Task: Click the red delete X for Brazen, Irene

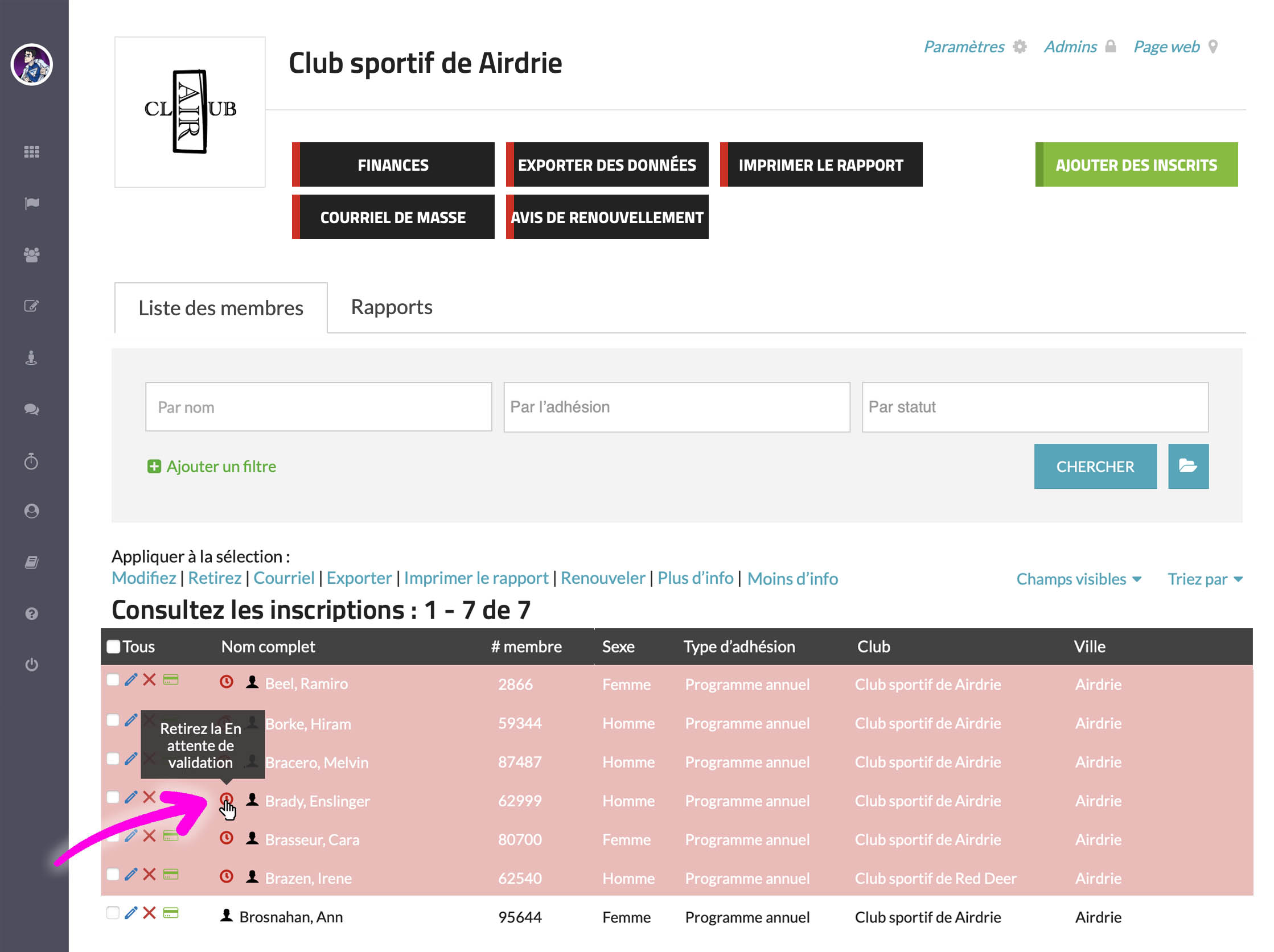Action: 149,874
